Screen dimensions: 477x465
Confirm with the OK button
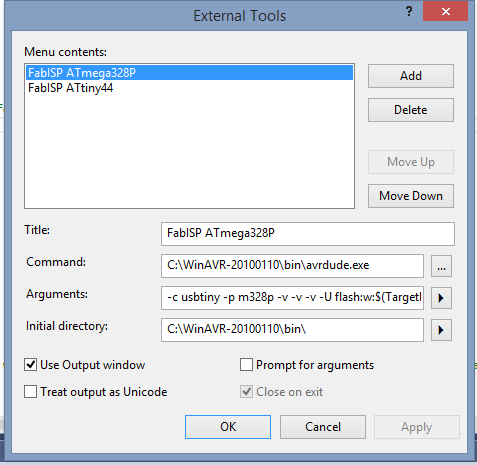(x=228, y=427)
